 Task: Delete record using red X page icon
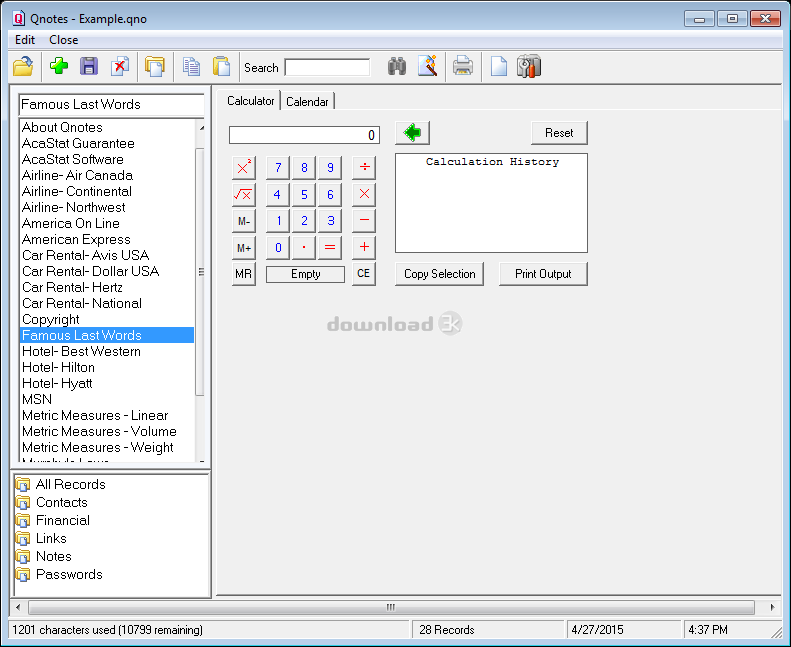pyautogui.click(x=119, y=67)
